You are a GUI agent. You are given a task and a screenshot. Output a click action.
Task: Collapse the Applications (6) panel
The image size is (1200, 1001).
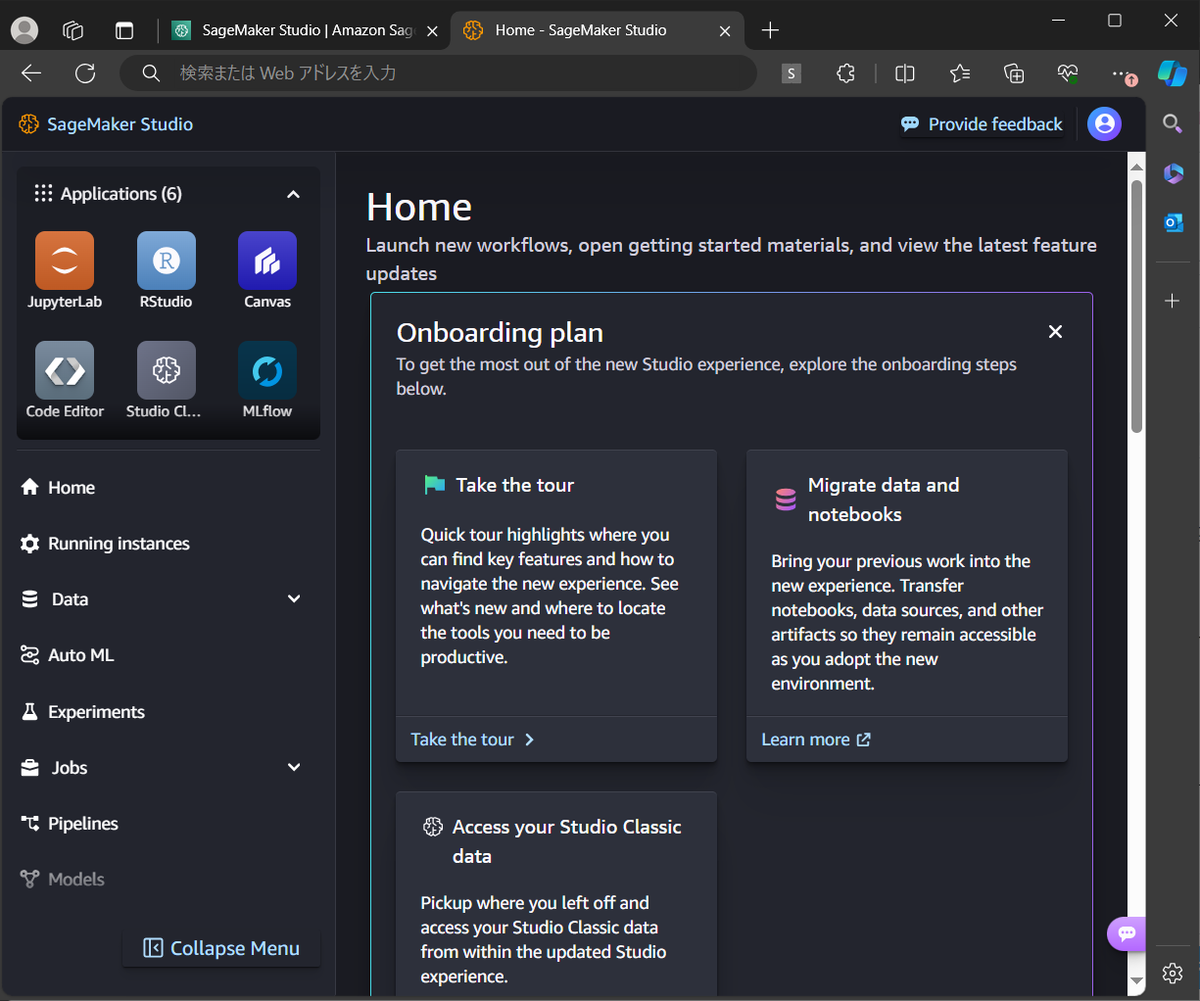click(x=293, y=194)
